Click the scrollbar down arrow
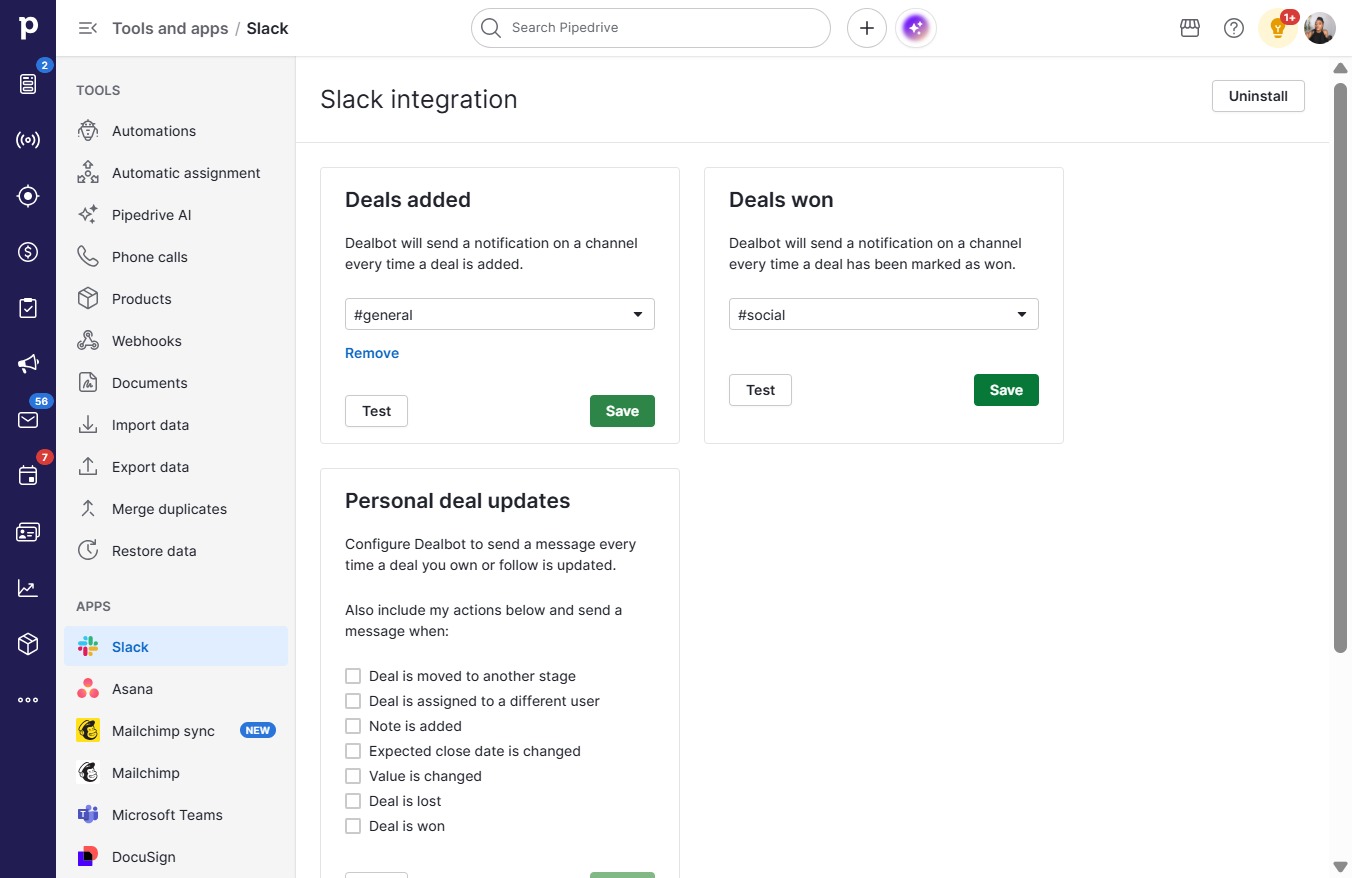The width and height of the screenshot is (1352, 878). (1341, 866)
